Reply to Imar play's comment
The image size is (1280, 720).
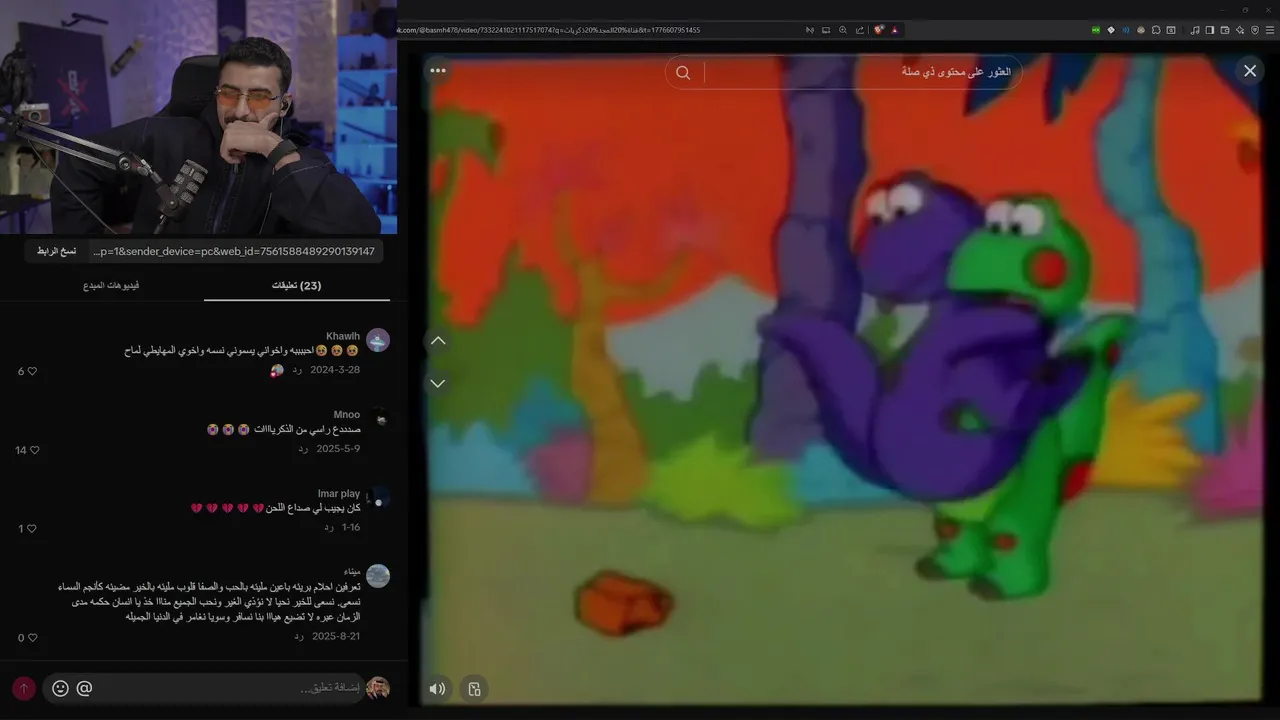[329, 527]
